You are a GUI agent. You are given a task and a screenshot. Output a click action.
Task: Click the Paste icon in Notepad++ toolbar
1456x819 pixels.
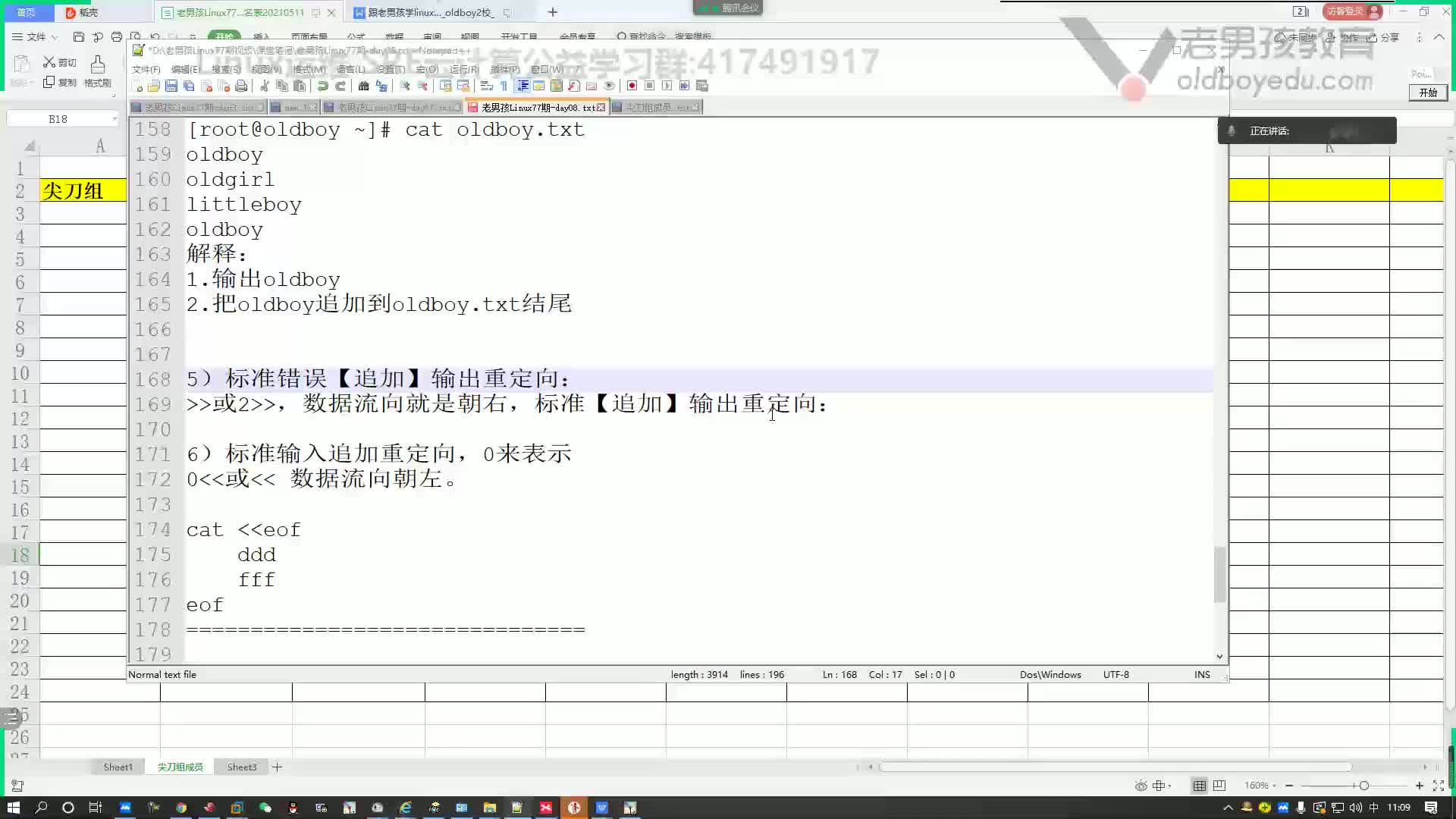point(300,86)
